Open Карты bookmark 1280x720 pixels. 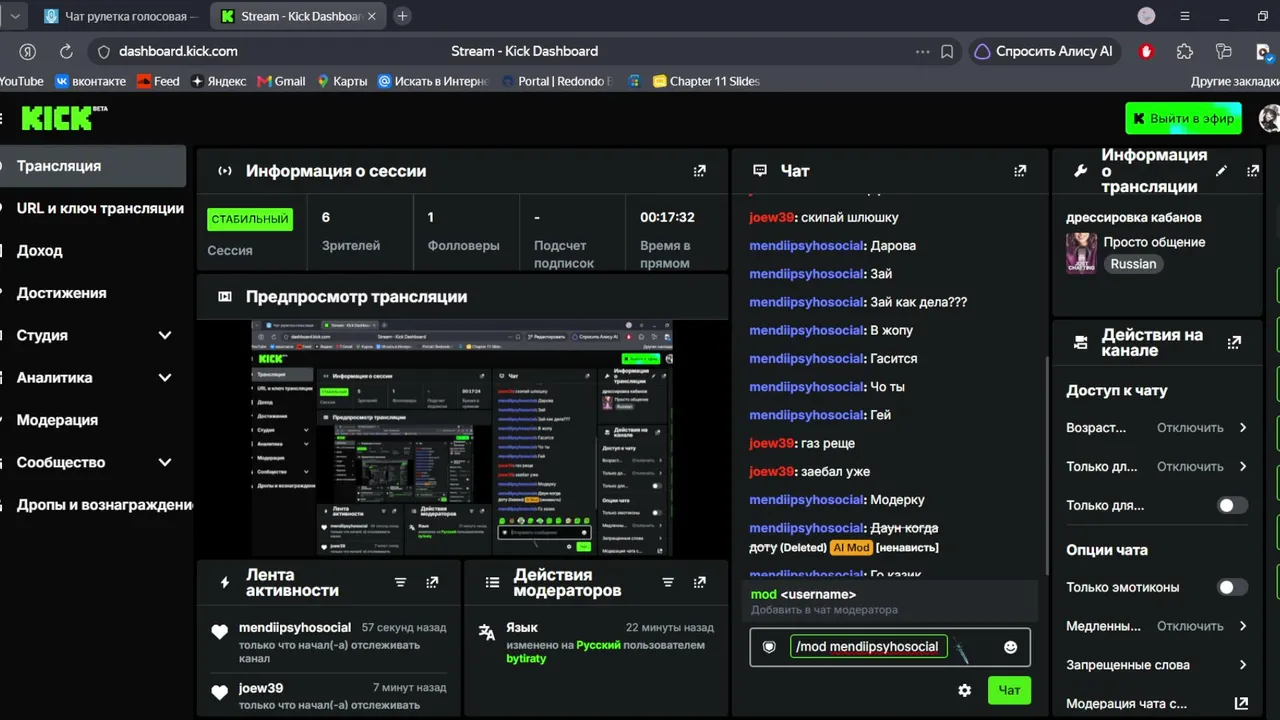342,81
